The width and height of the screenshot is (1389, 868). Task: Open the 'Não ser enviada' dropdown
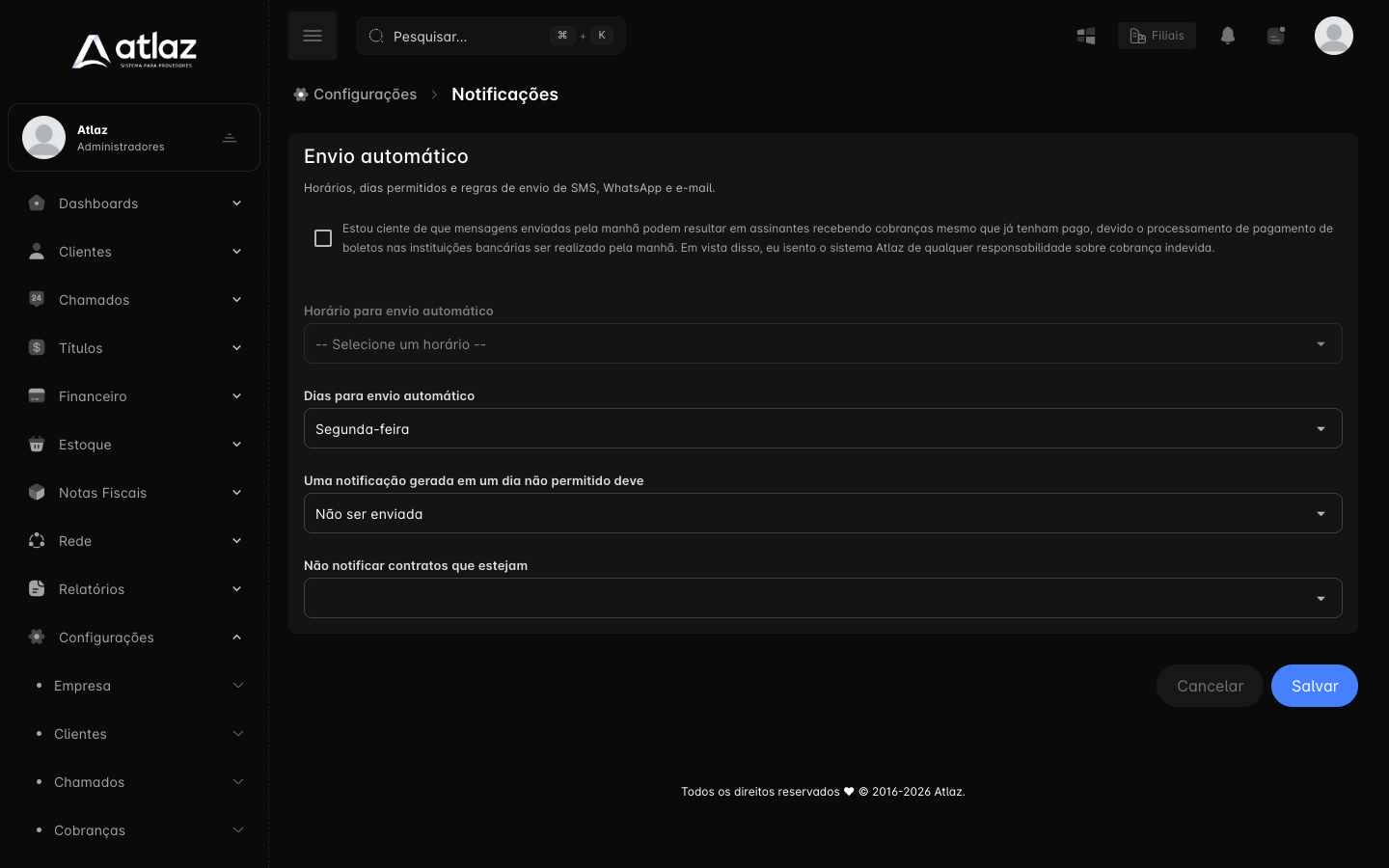[823, 513]
